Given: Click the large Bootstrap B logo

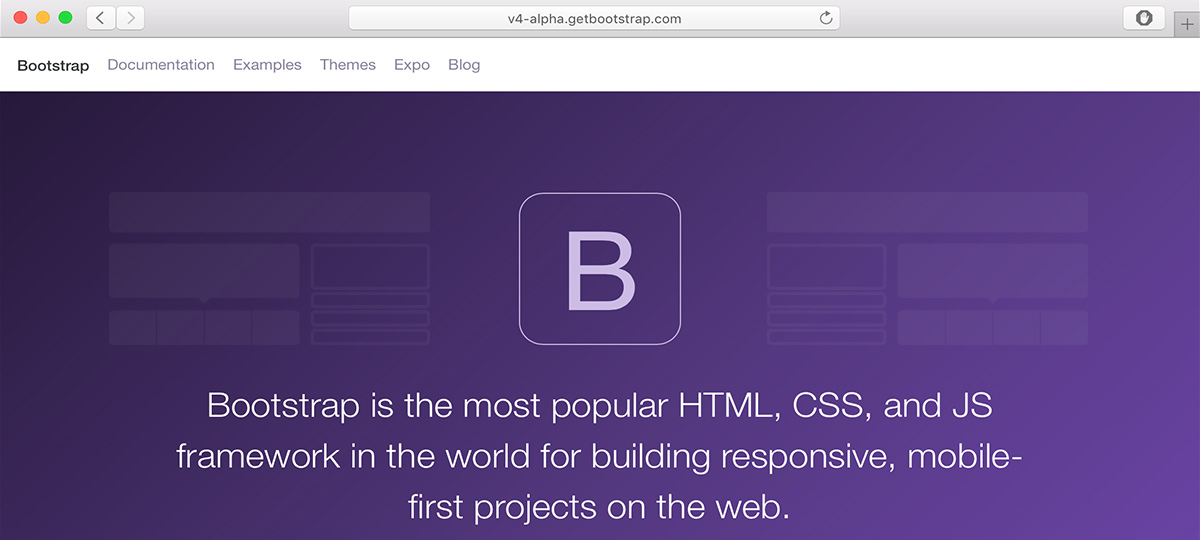Looking at the screenshot, I should pyautogui.click(x=600, y=269).
